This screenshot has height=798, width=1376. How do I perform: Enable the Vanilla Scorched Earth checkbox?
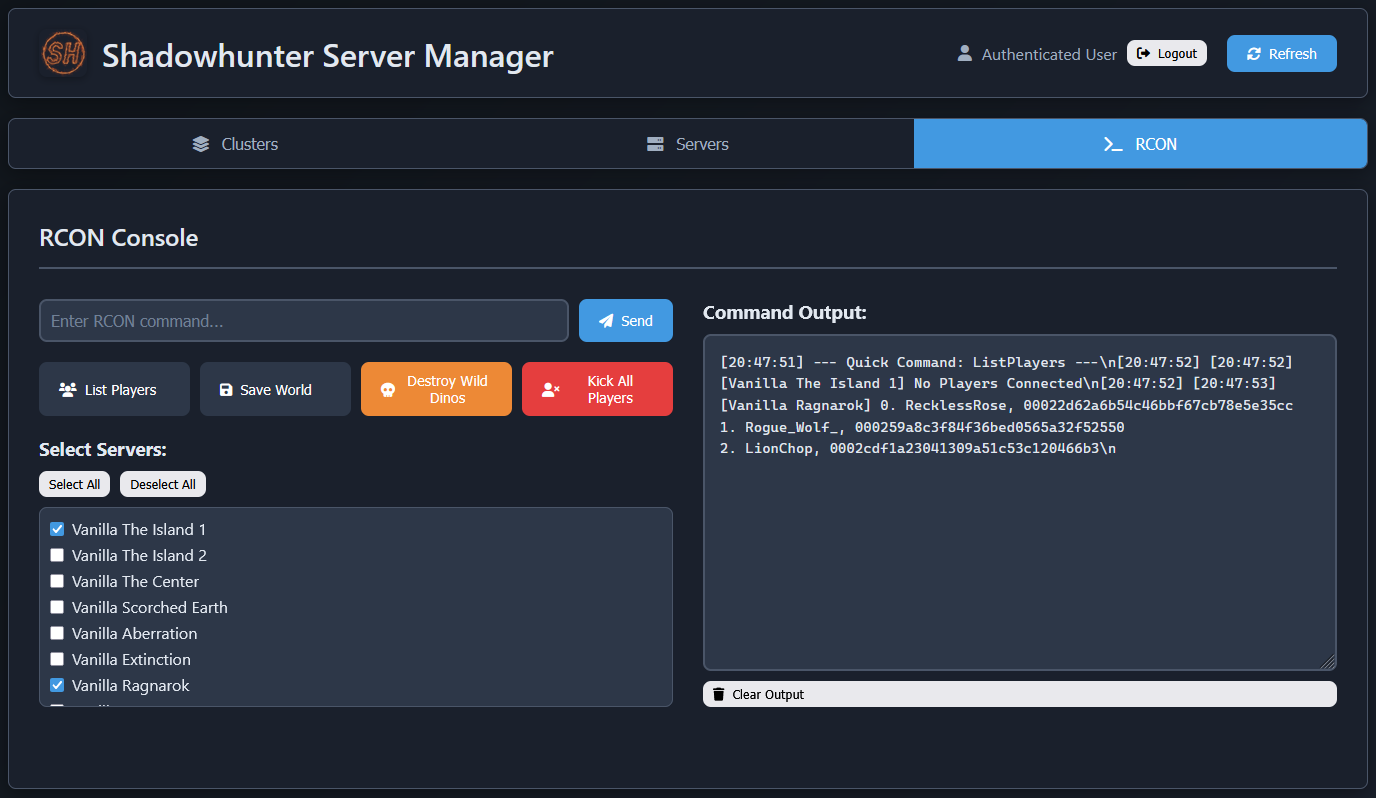point(57,607)
